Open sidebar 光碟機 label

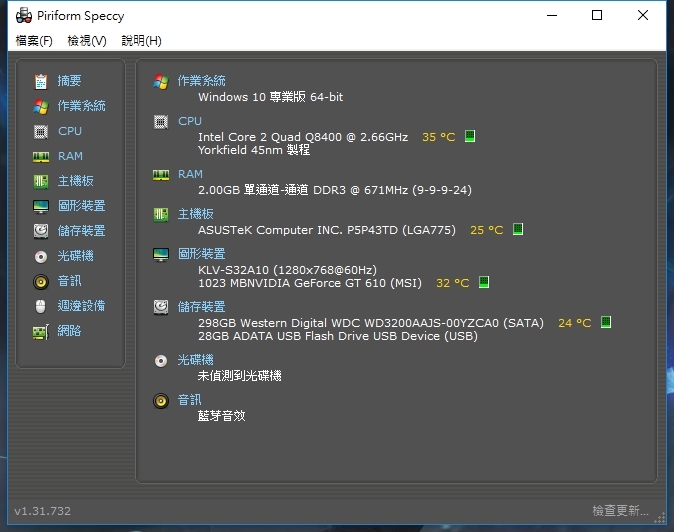click(x=76, y=256)
